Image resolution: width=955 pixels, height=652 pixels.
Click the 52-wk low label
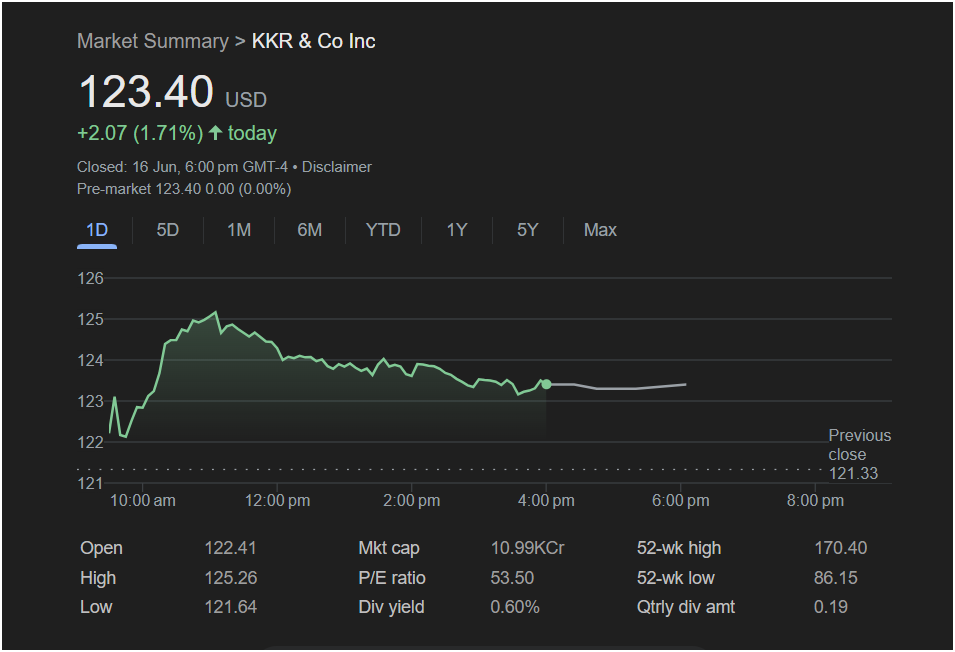[x=675, y=578]
